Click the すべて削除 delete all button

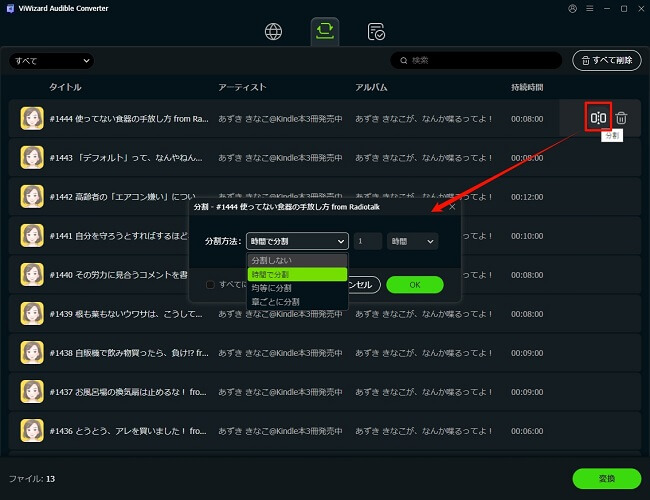click(x=606, y=61)
